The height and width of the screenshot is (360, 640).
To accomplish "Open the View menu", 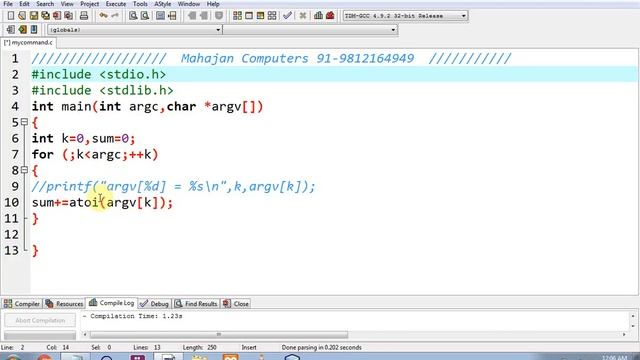I will point(67,4).
